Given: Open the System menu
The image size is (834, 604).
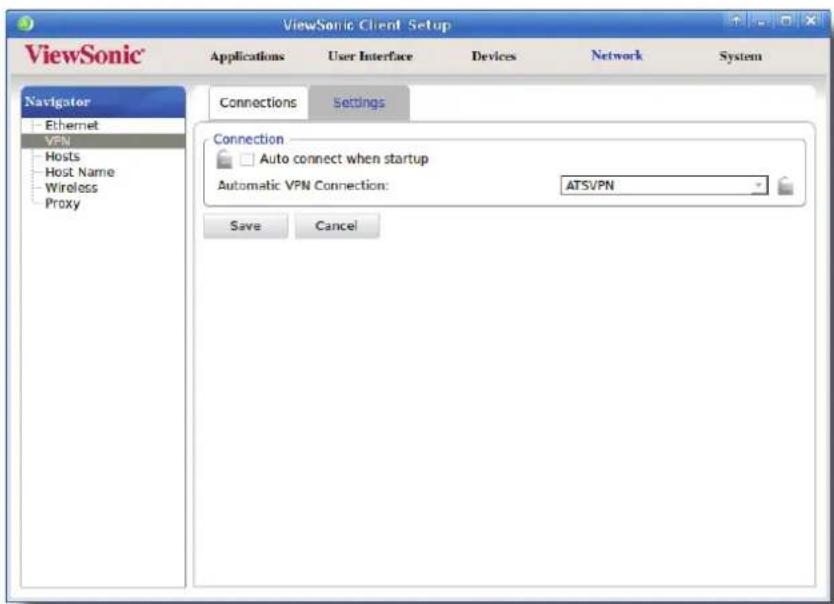Looking at the screenshot, I should click(740, 56).
